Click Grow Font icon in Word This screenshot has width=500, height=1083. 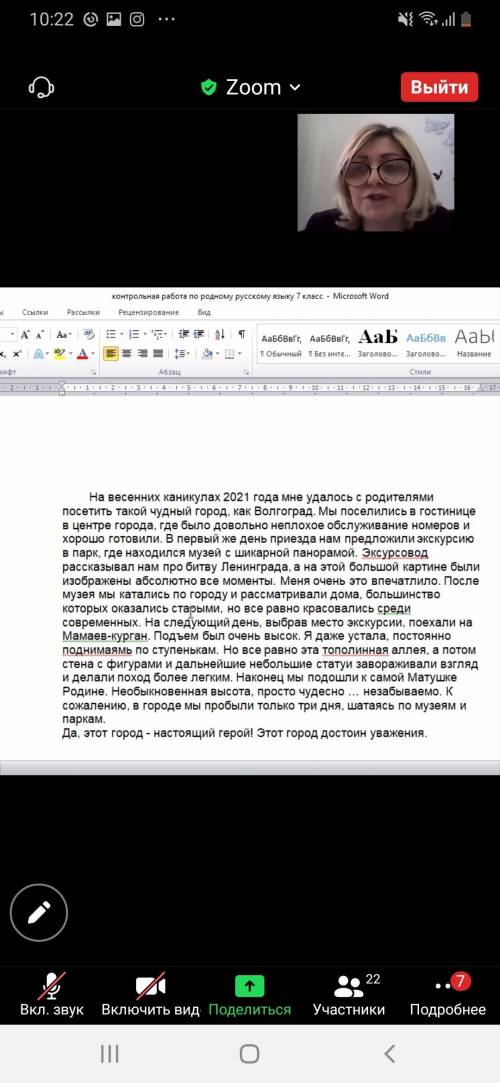25,334
